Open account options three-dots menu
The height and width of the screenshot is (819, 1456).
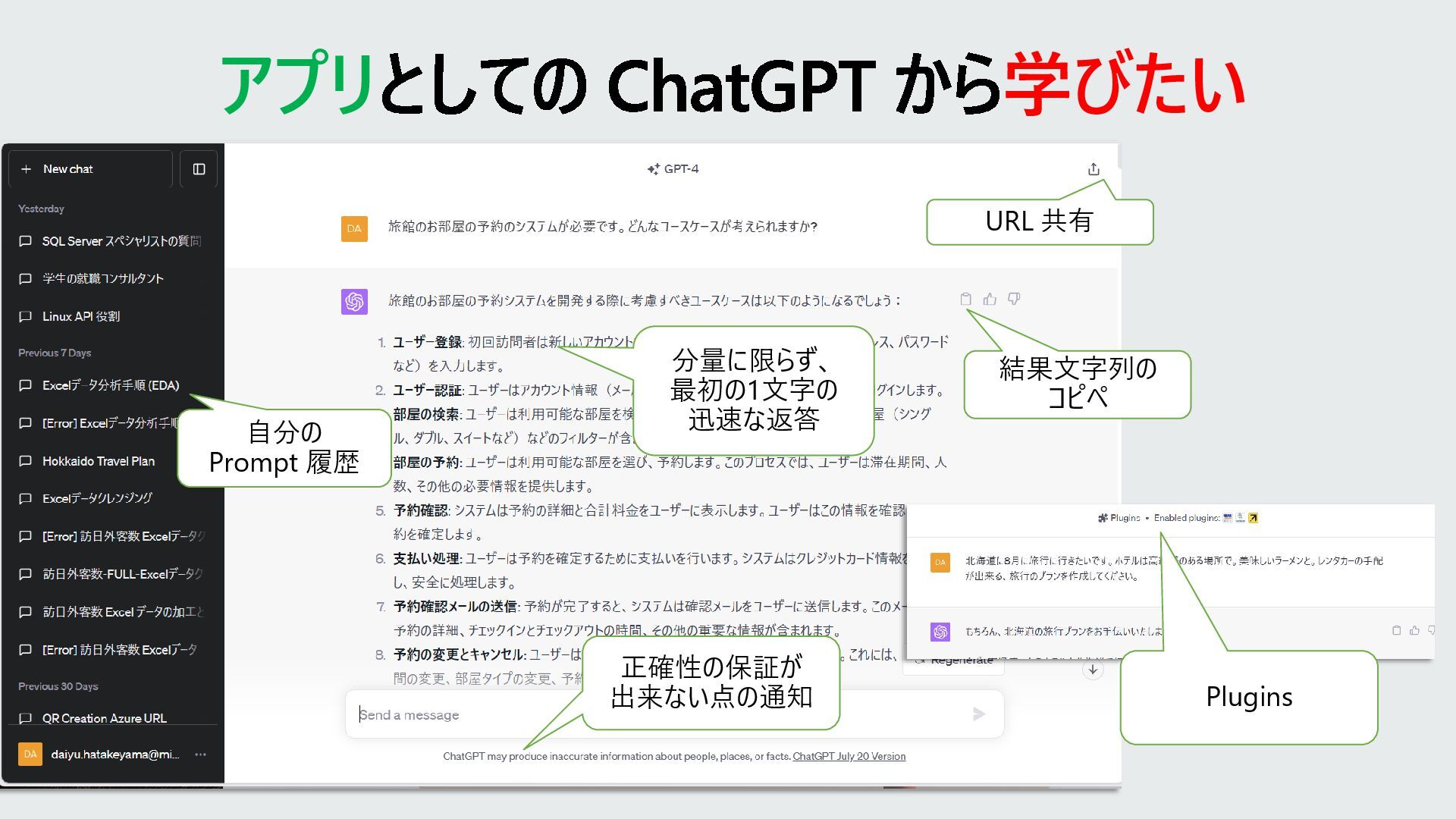(x=200, y=755)
